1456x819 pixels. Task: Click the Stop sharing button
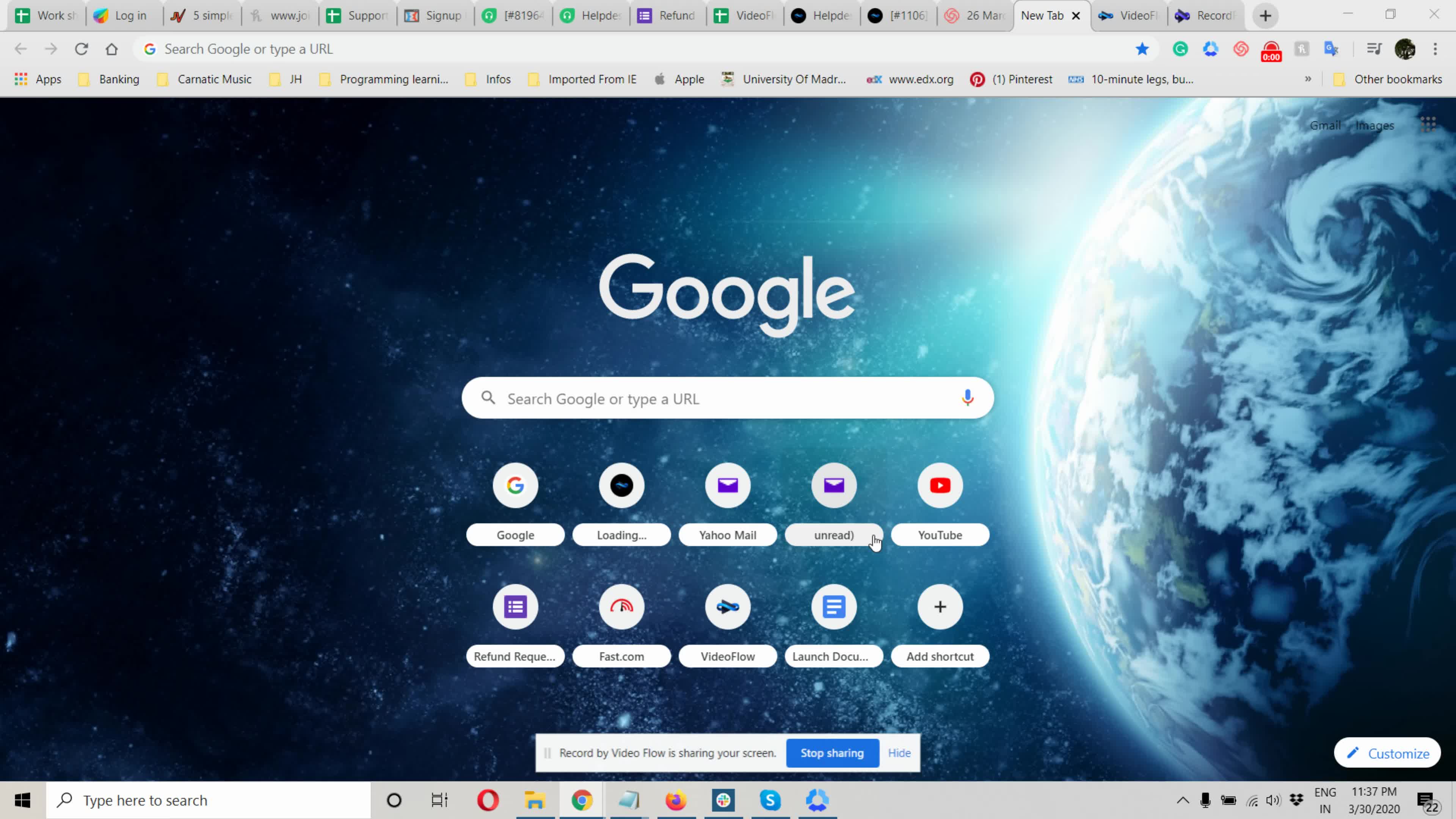tap(832, 753)
